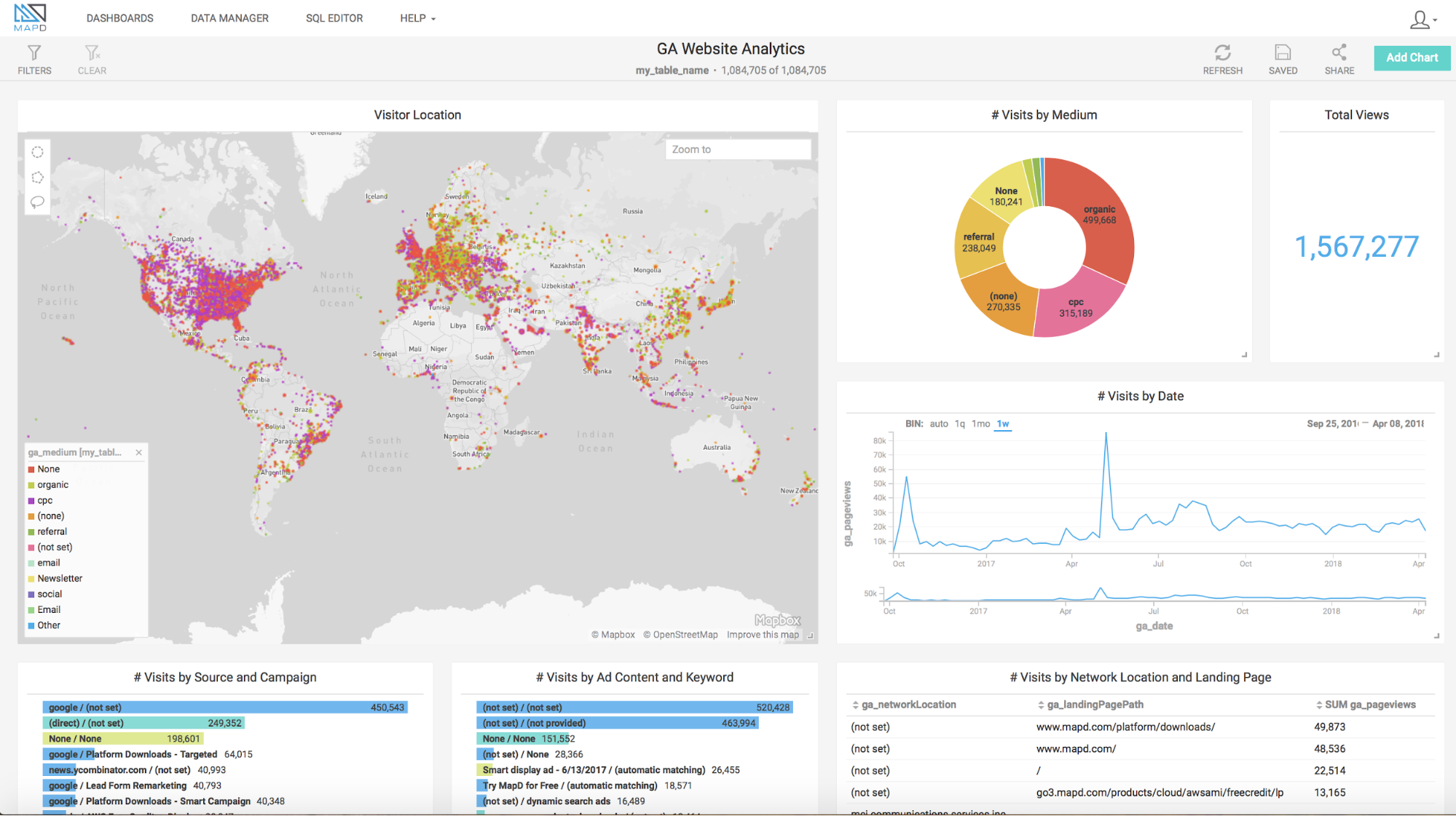This screenshot has height=816, width=1456.
Task: Open the Share icon
Action: (1339, 53)
